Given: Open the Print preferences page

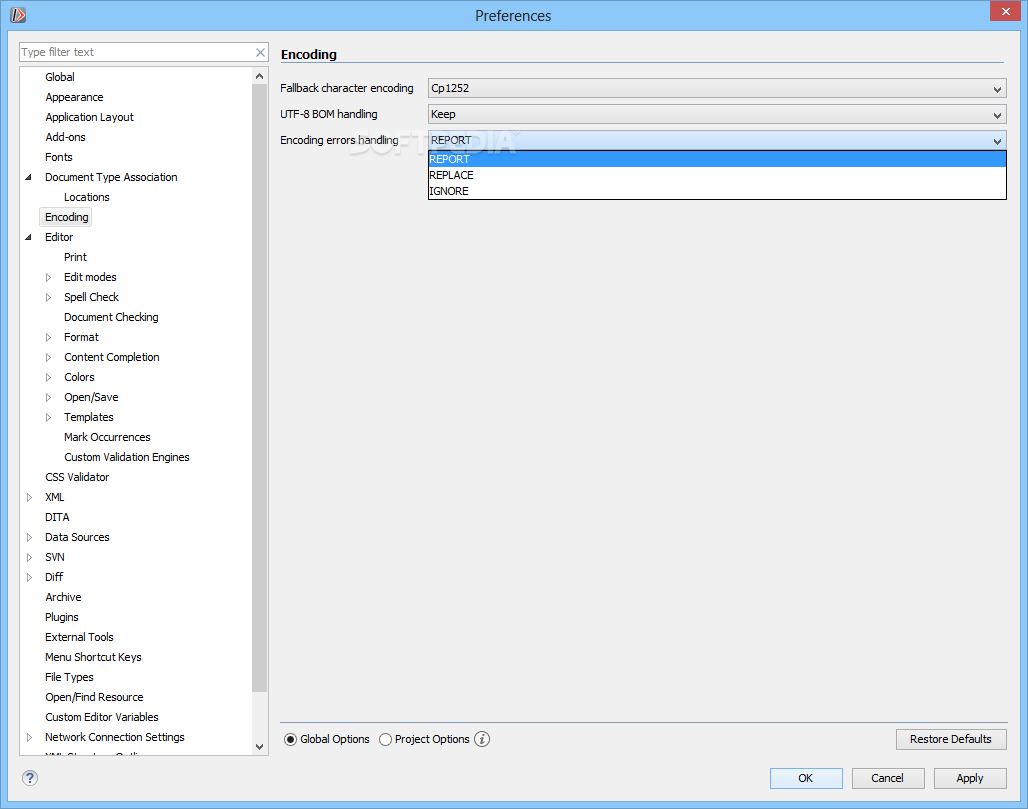Looking at the screenshot, I should (x=75, y=257).
